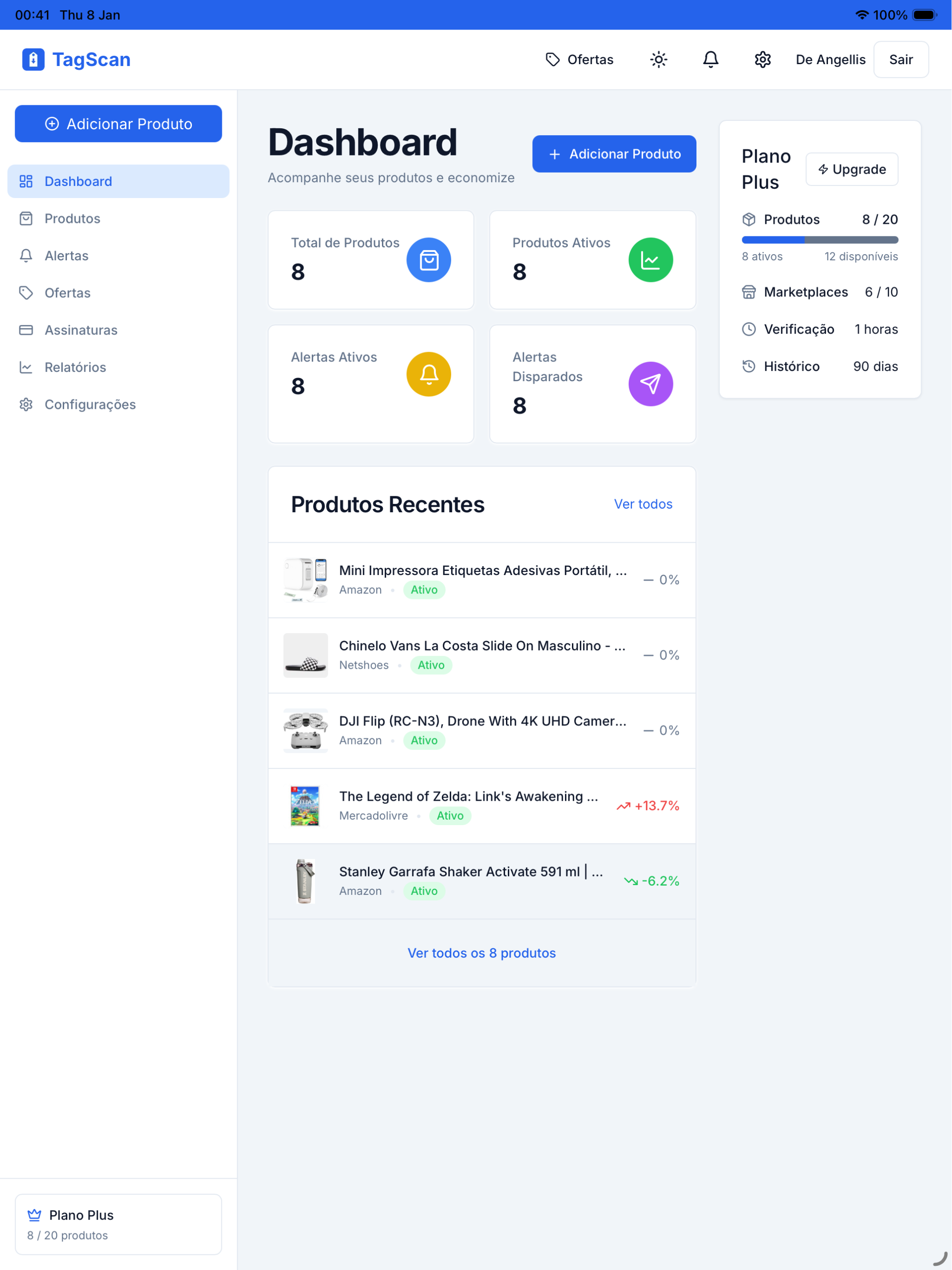This screenshot has height=1270, width=952.
Task: Click the TagScan logo icon
Action: (33, 60)
